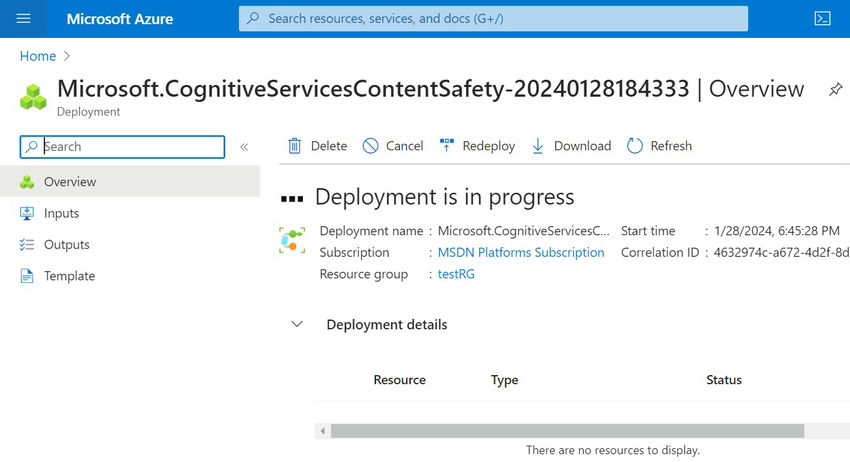Open the Template menu item
The width and height of the screenshot is (850, 462).
click(69, 276)
